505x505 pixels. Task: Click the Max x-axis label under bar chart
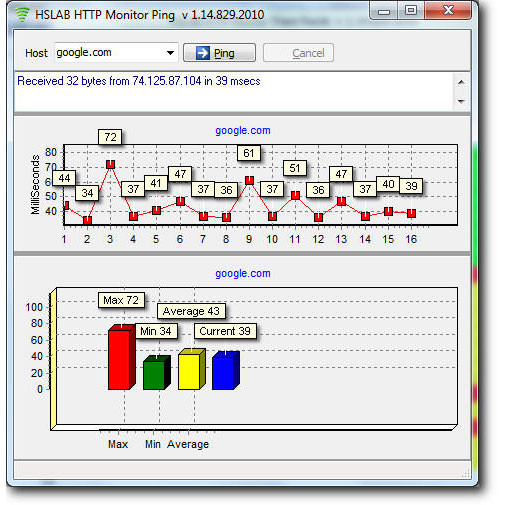coord(118,444)
